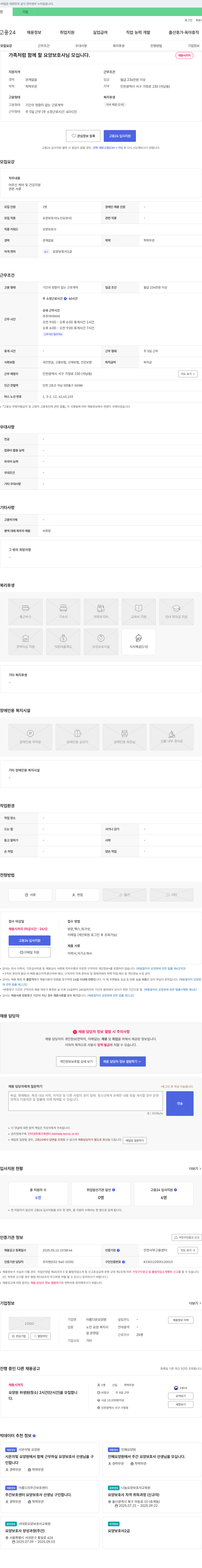Click the 서류 screening method tile
Viewport: 202px width, 1568px height.
(31, 895)
